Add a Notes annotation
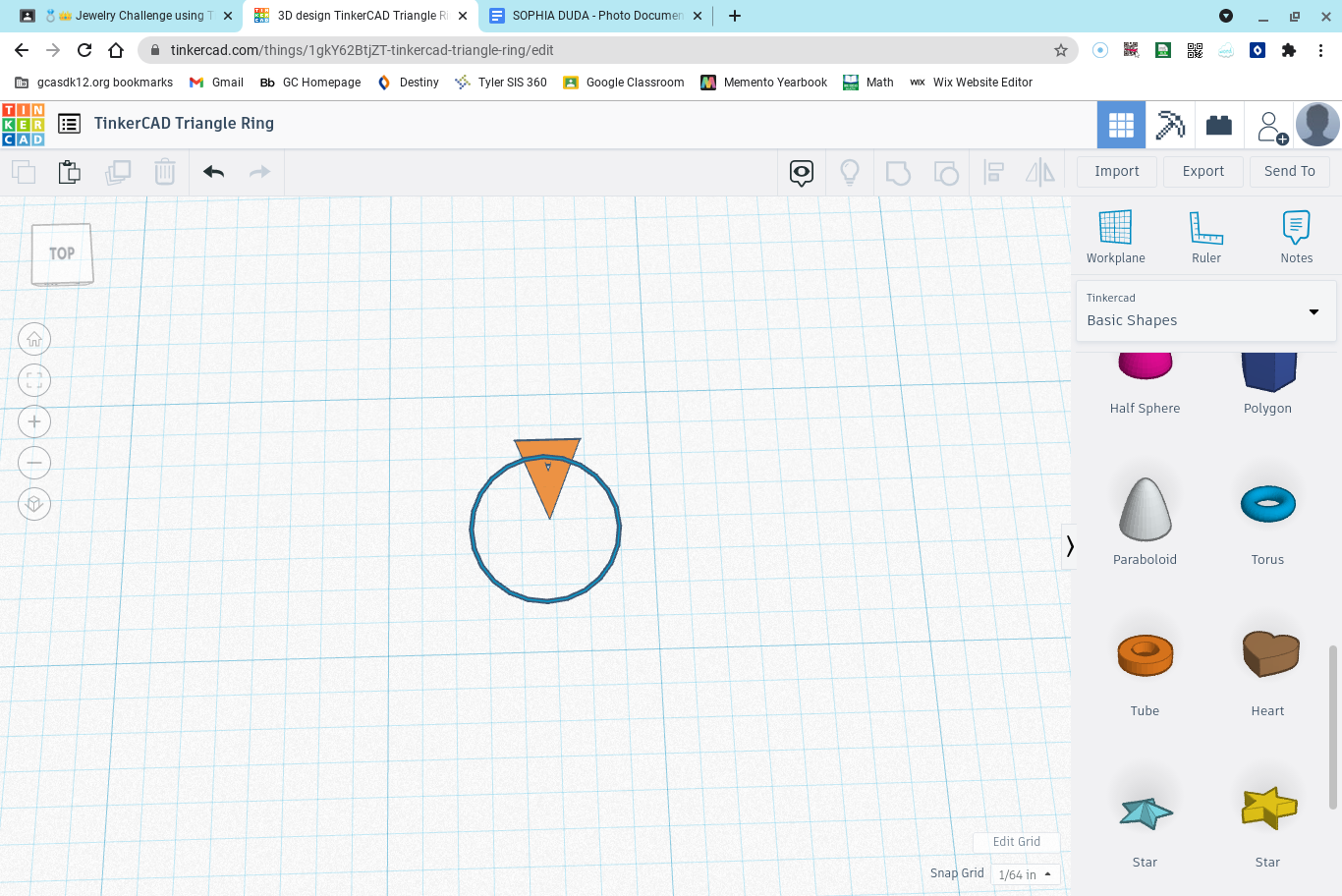Image resolution: width=1342 pixels, height=896 pixels. click(x=1295, y=236)
